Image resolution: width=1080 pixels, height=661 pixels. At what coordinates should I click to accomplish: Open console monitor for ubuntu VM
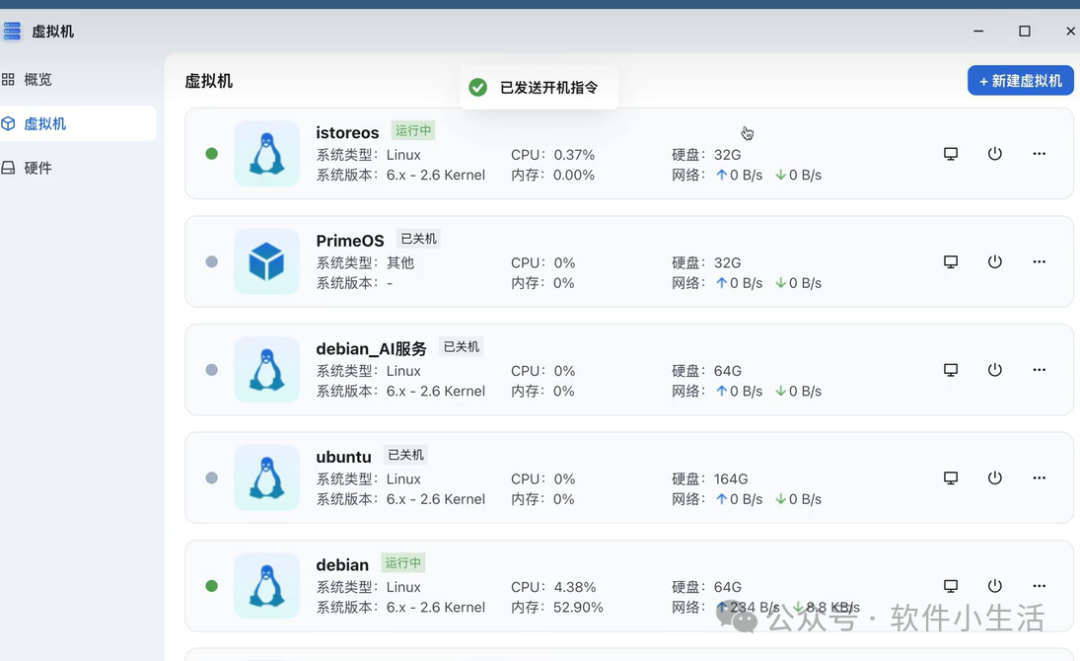click(x=951, y=478)
